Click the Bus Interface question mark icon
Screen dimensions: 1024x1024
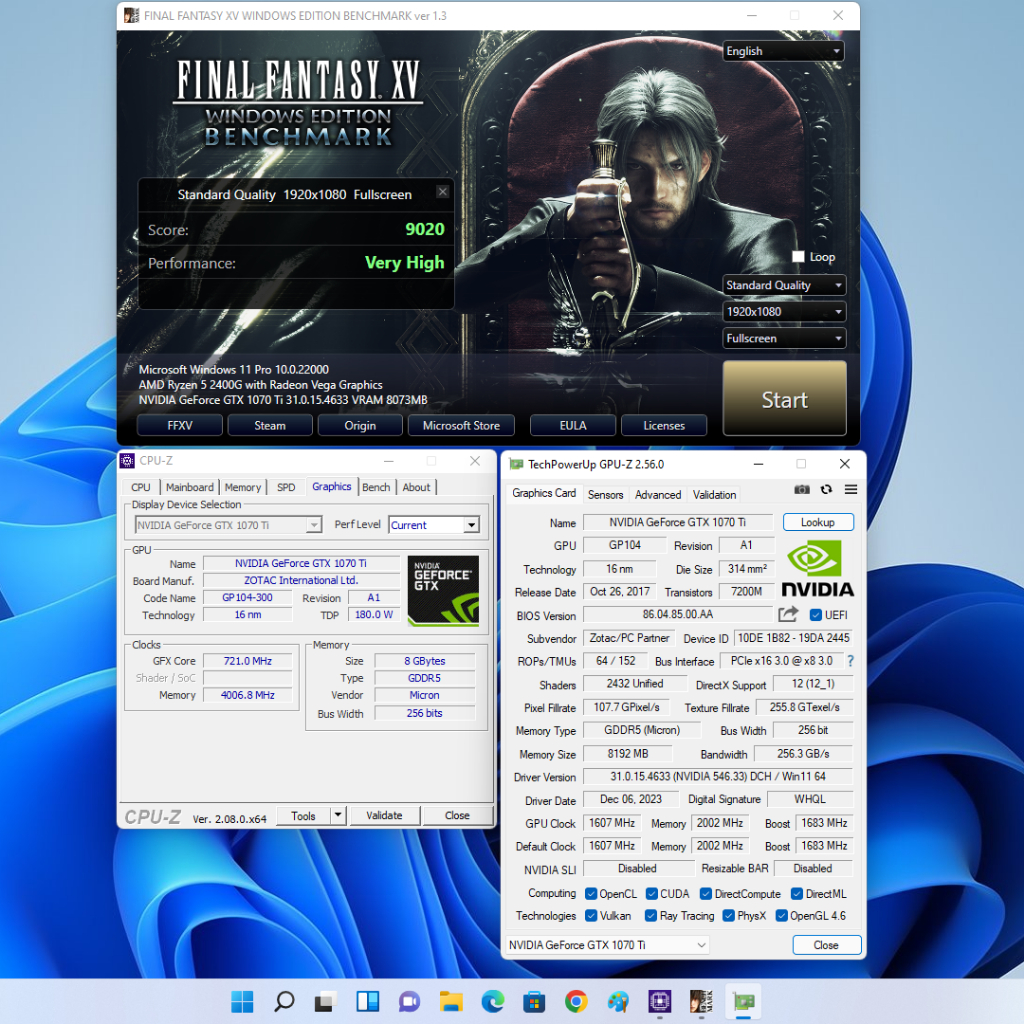tap(851, 661)
